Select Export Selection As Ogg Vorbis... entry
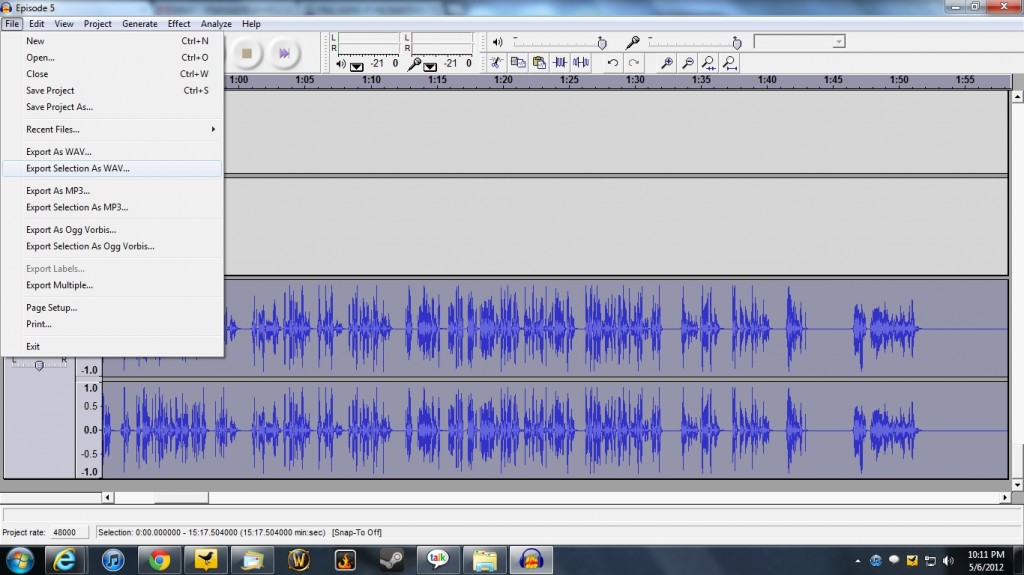 click(112, 246)
